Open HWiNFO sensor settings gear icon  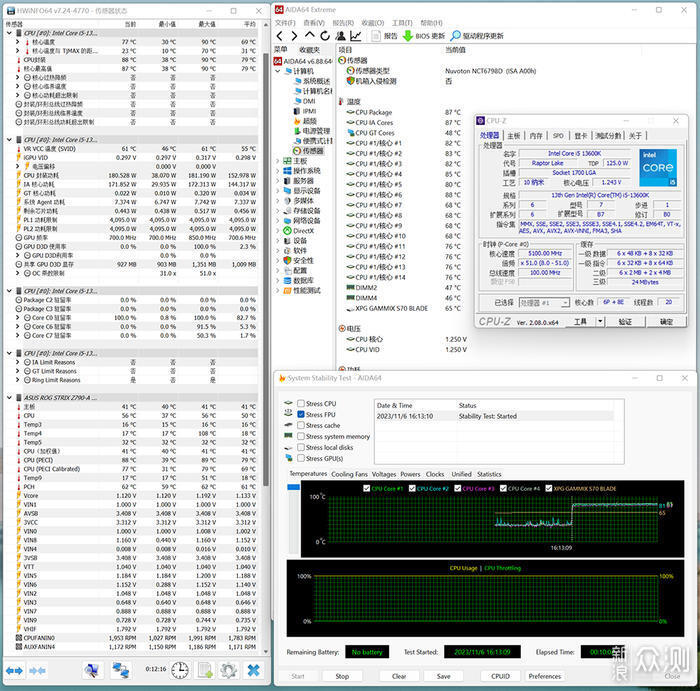(x=229, y=670)
